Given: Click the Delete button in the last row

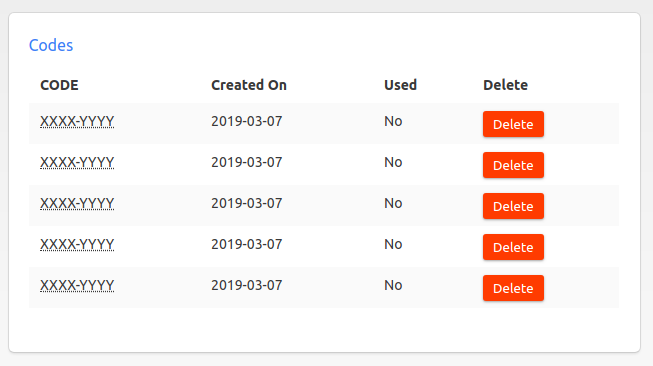Looking at the screenshot, I should click(513, 288).
